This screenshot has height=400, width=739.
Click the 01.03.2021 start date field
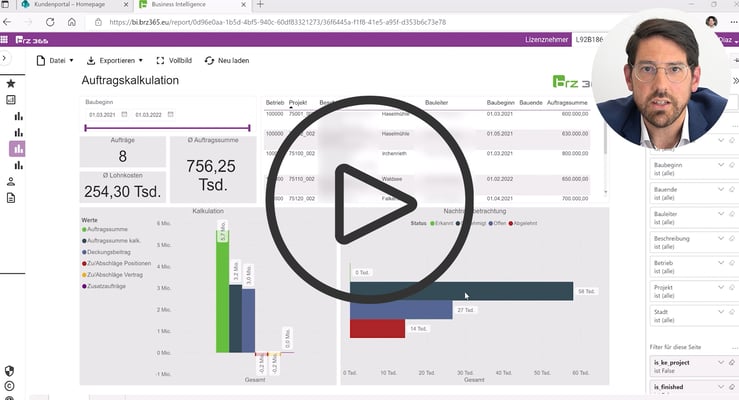click(x=104, y=114)
